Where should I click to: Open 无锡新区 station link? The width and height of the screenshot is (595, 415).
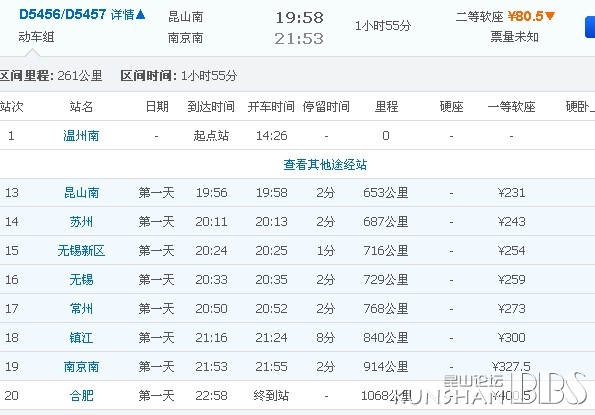coord(81,251)
